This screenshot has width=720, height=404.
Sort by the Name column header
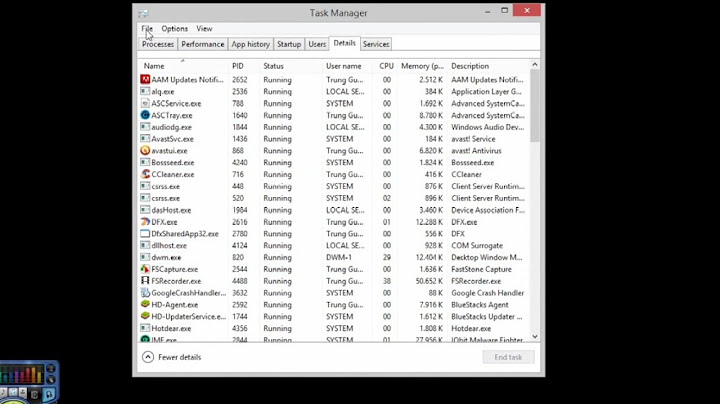(x=184, y=66)
